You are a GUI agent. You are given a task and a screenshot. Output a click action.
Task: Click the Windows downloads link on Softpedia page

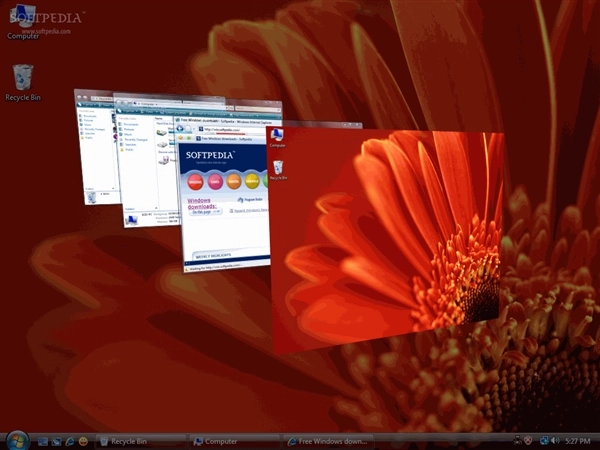205,203
